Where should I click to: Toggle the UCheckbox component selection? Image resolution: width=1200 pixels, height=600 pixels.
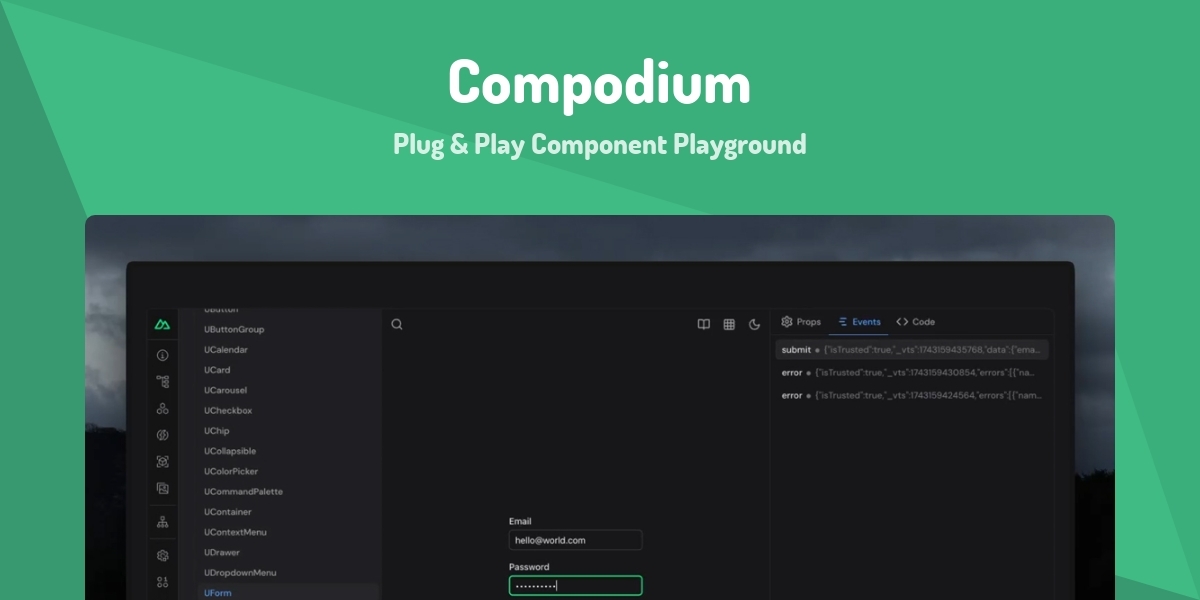tap(230, 410)
